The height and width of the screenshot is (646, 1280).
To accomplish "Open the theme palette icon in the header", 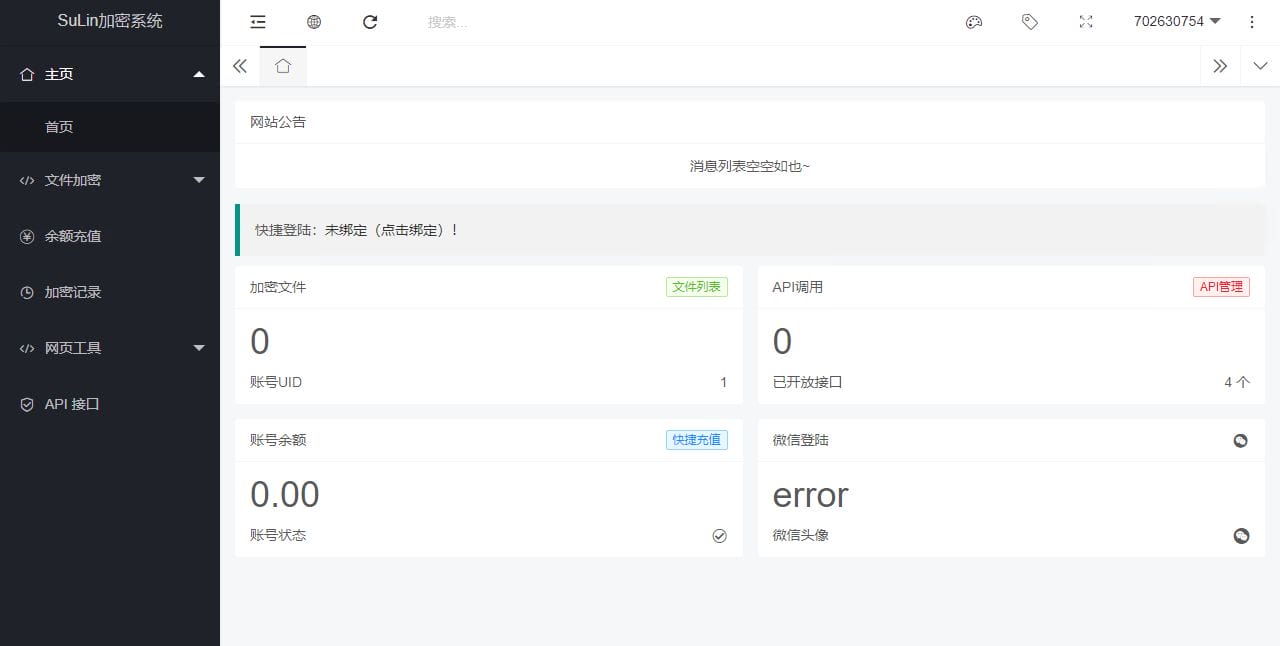I will (973, 21).
